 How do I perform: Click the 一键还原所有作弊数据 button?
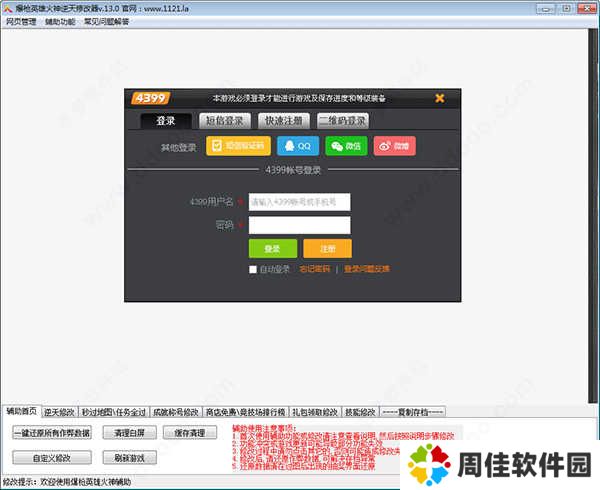point(52,433)
